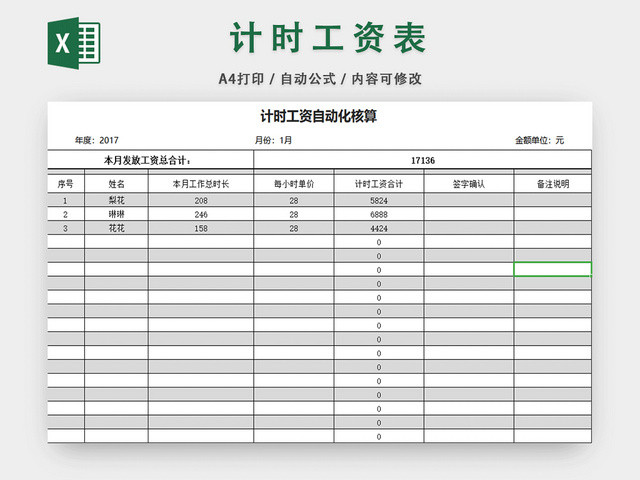
Task: Select the total value cell 17136
Action: tap(422, 160)
